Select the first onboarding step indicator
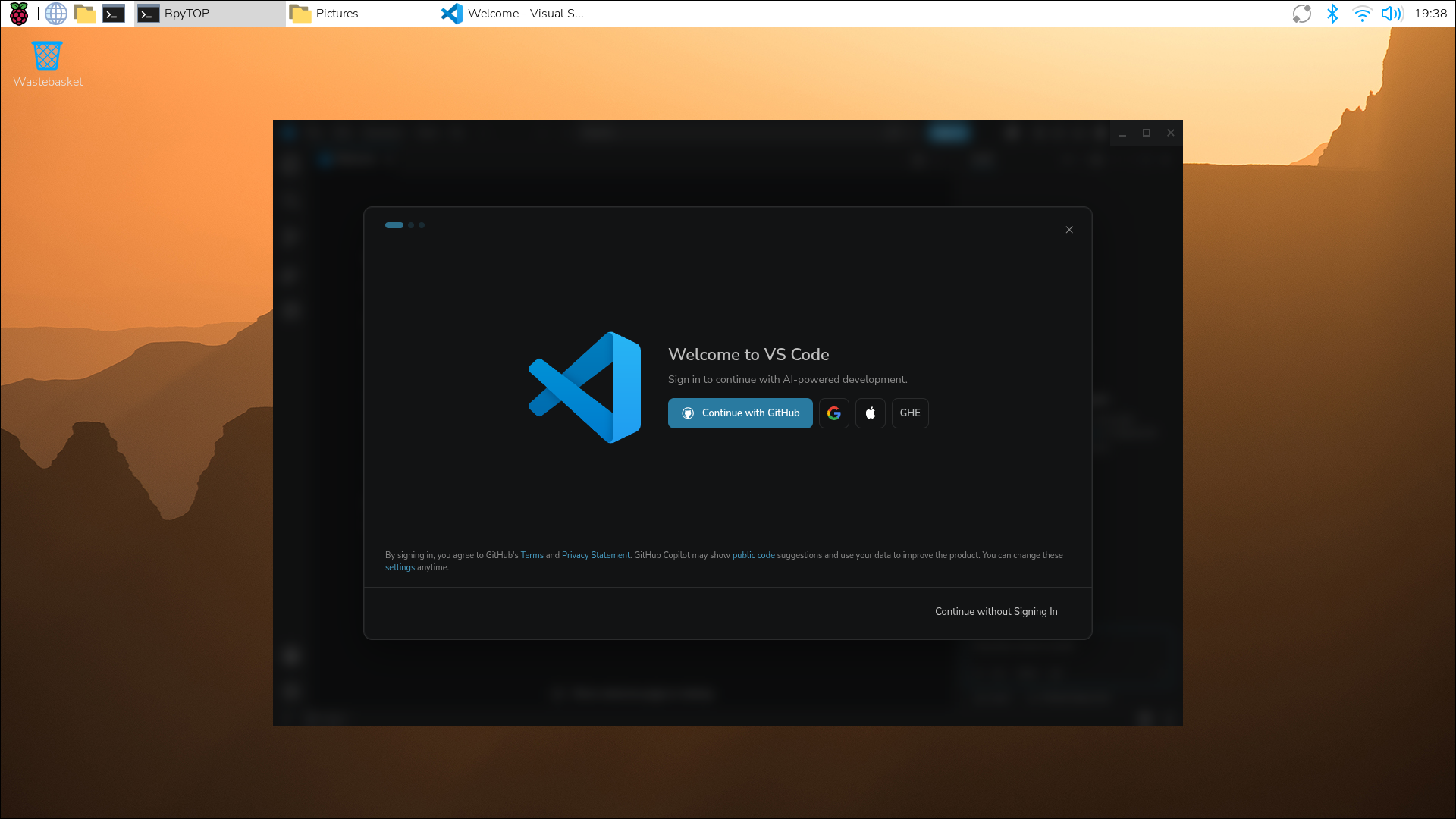 click(394, 225)
